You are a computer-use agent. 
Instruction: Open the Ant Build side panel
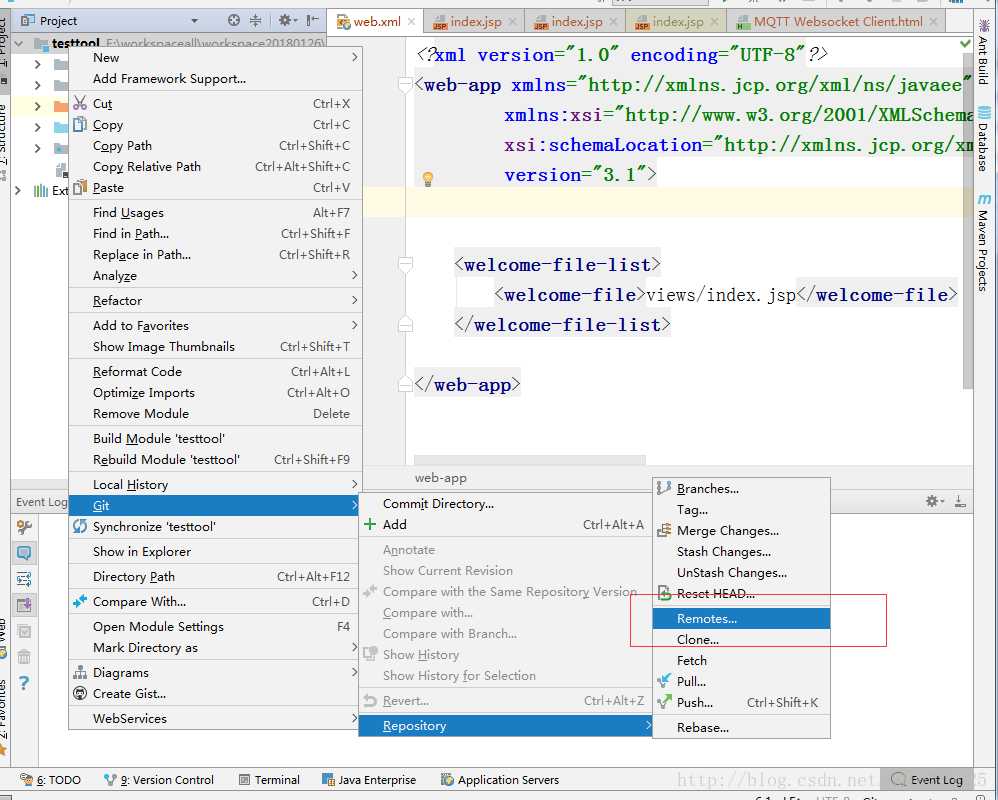click(984, 62)
